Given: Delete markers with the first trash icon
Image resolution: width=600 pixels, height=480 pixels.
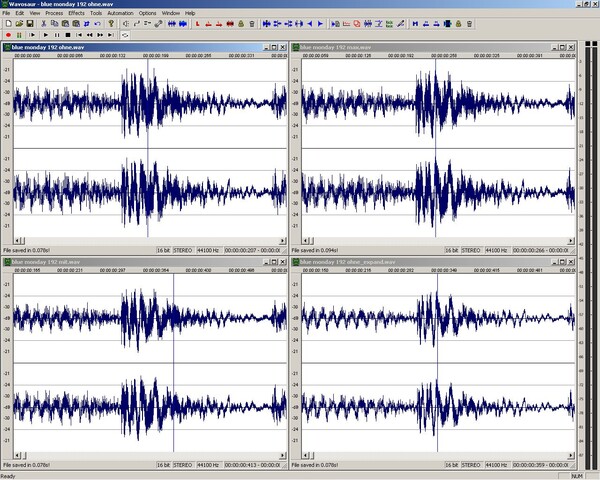Looking at the screenshot, I should click(252, 24).
